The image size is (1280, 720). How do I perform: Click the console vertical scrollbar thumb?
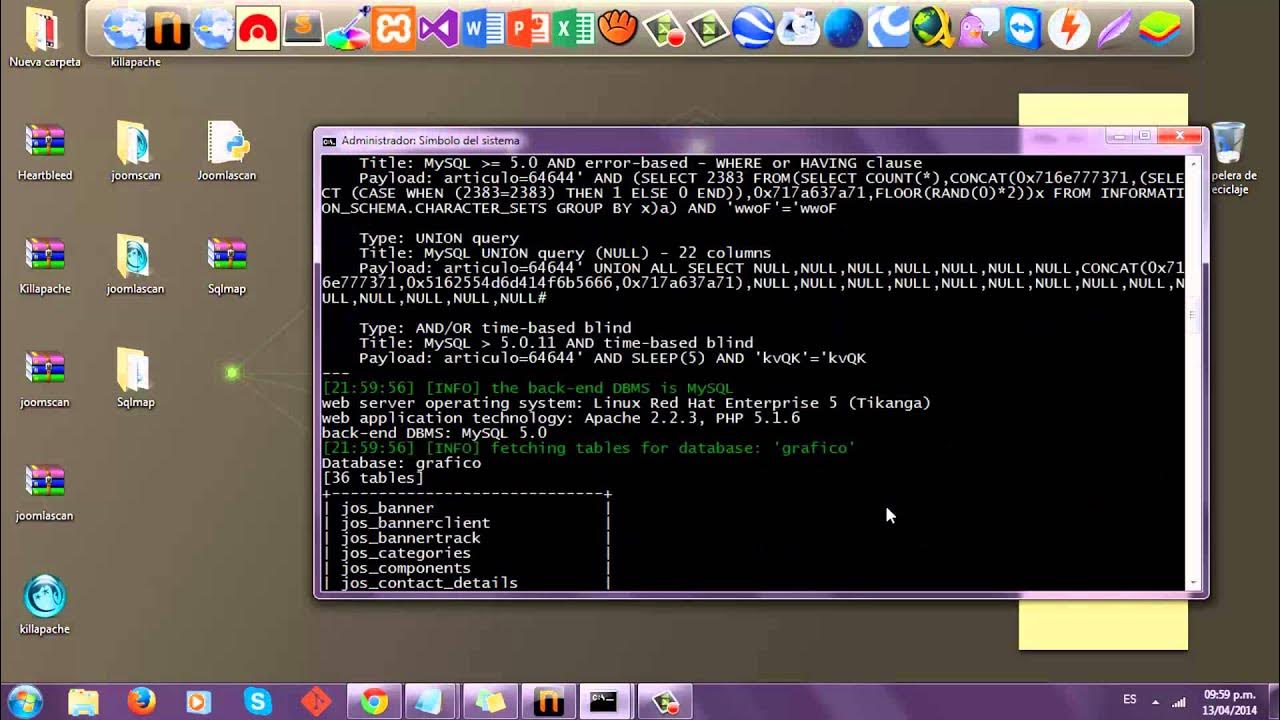pos(1192,315)
